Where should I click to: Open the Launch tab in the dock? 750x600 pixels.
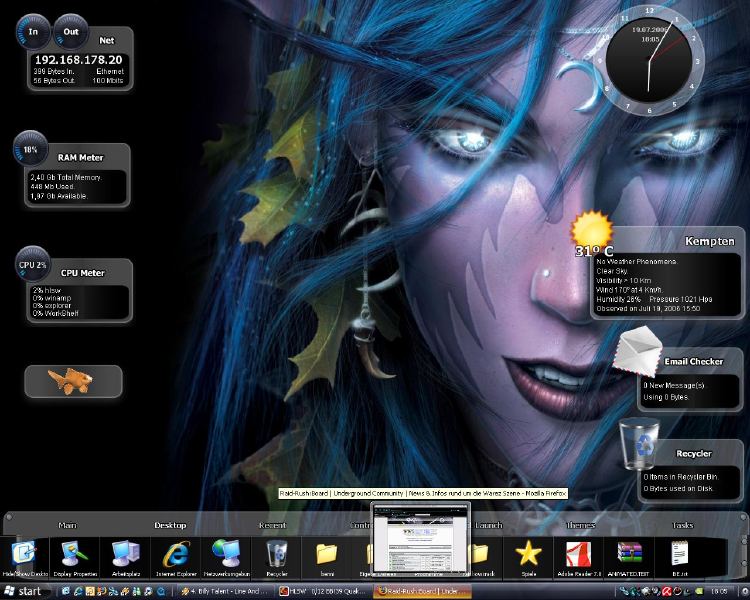(488, 525)
